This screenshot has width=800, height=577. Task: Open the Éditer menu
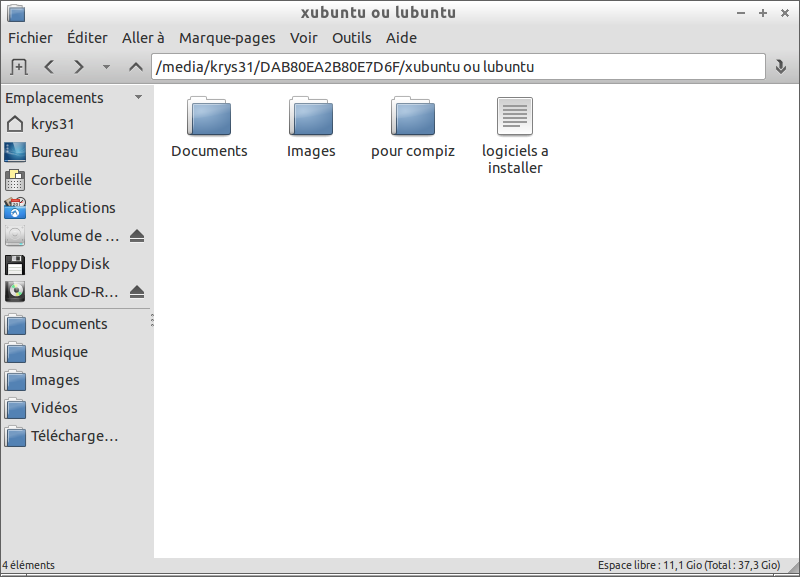(87, 38)
